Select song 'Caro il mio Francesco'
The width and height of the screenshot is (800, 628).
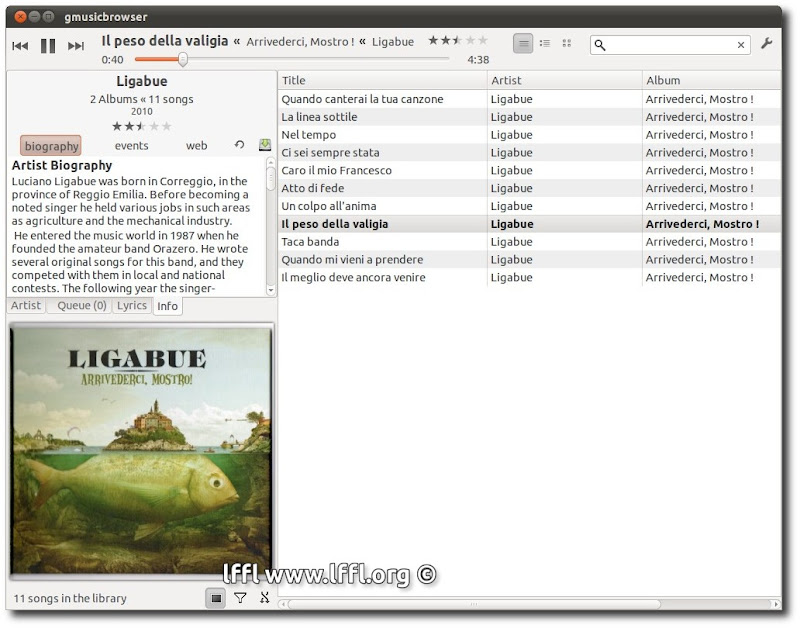tap(529, 170)
